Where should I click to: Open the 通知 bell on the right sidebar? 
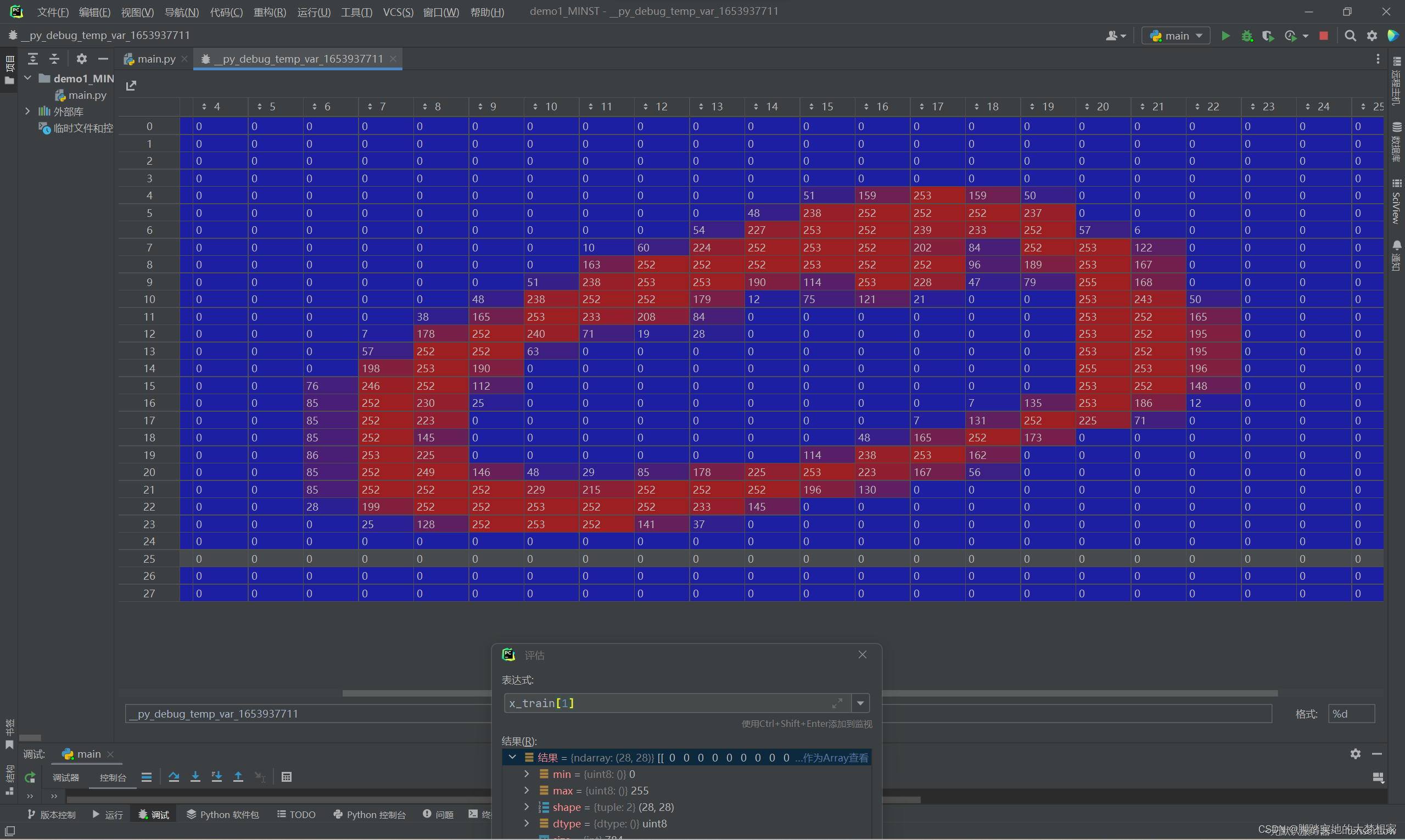[x=1397, y=256]
